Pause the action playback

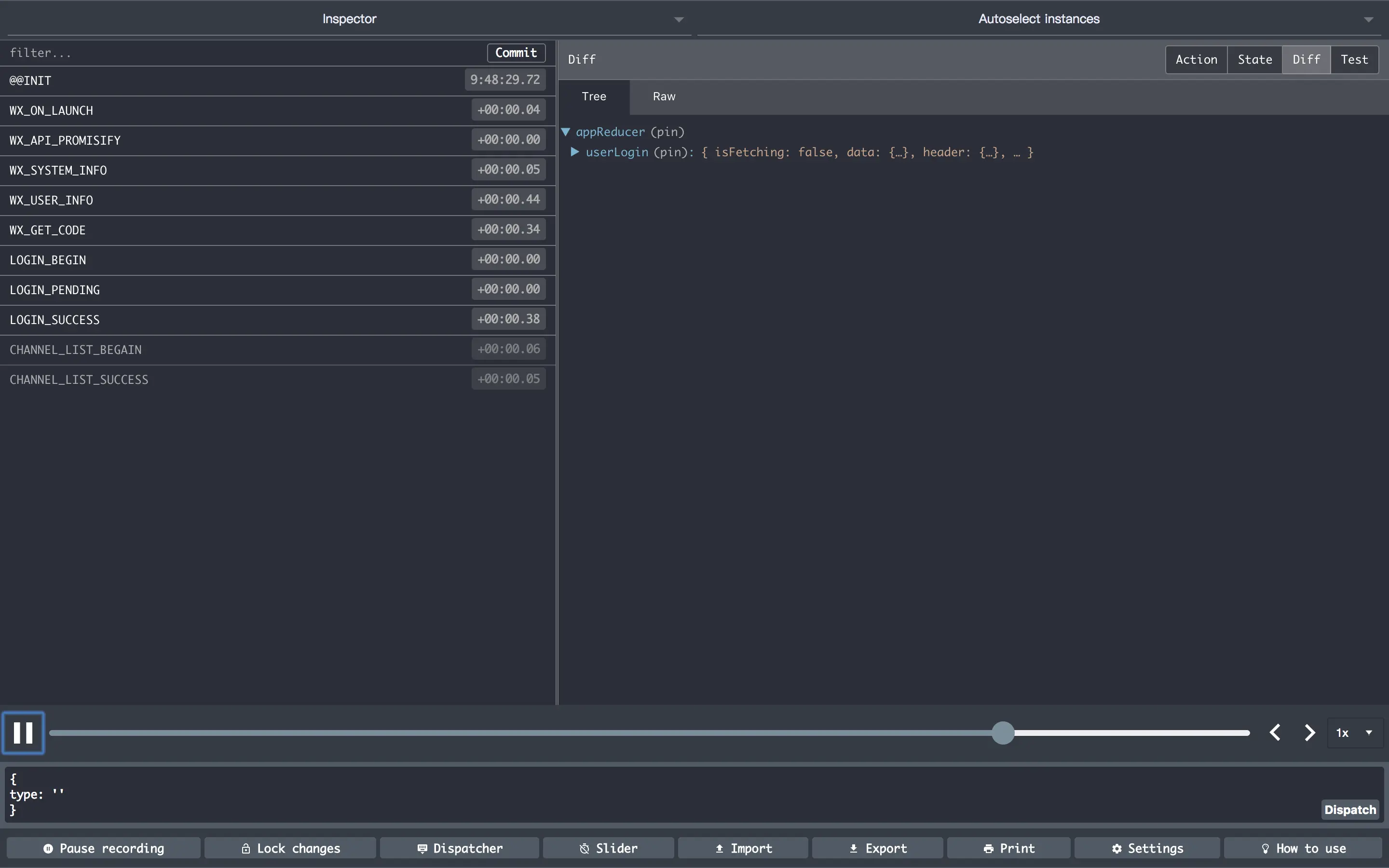(23, 732)
